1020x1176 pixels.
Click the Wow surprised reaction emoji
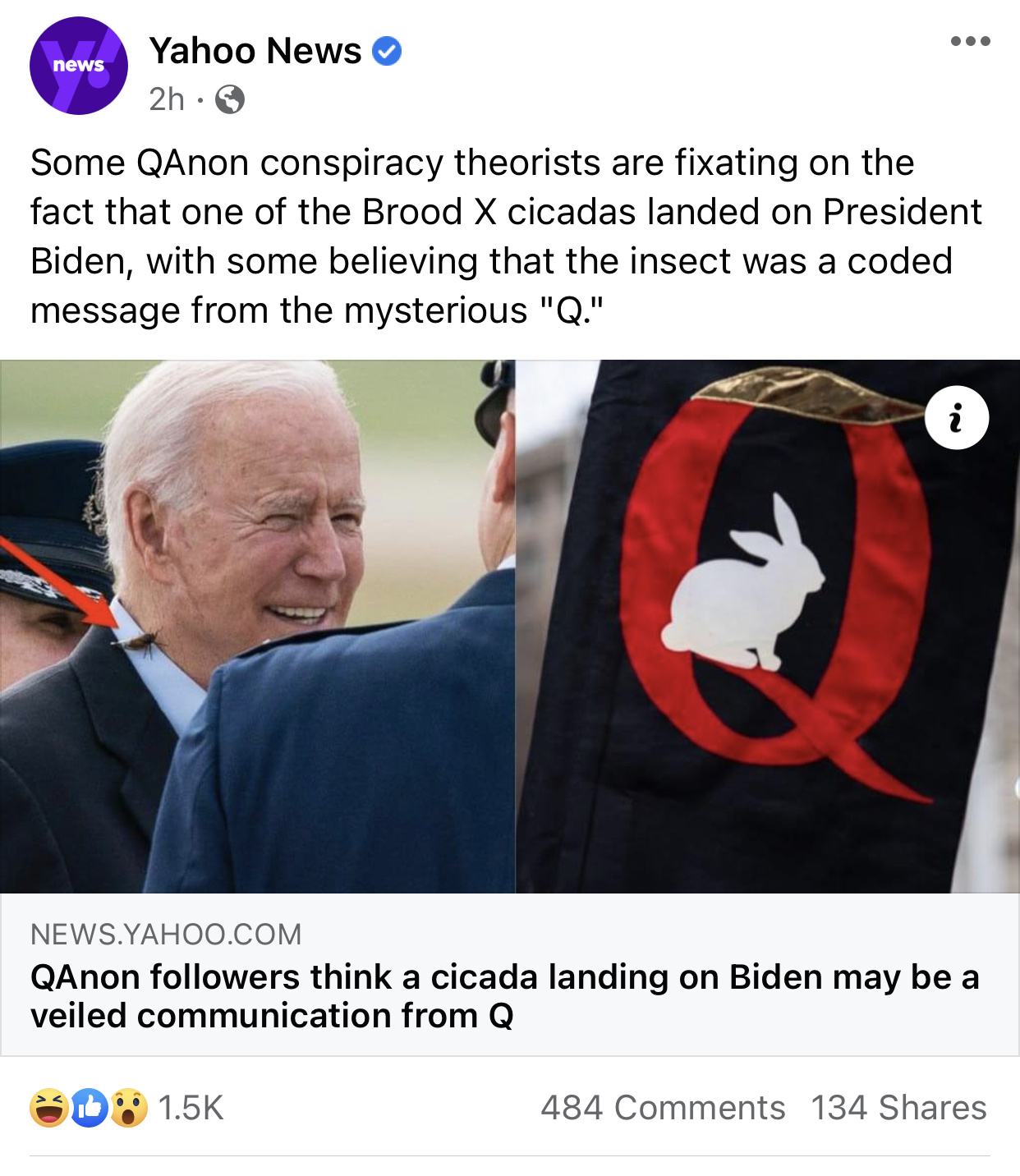coord(129,1107)
